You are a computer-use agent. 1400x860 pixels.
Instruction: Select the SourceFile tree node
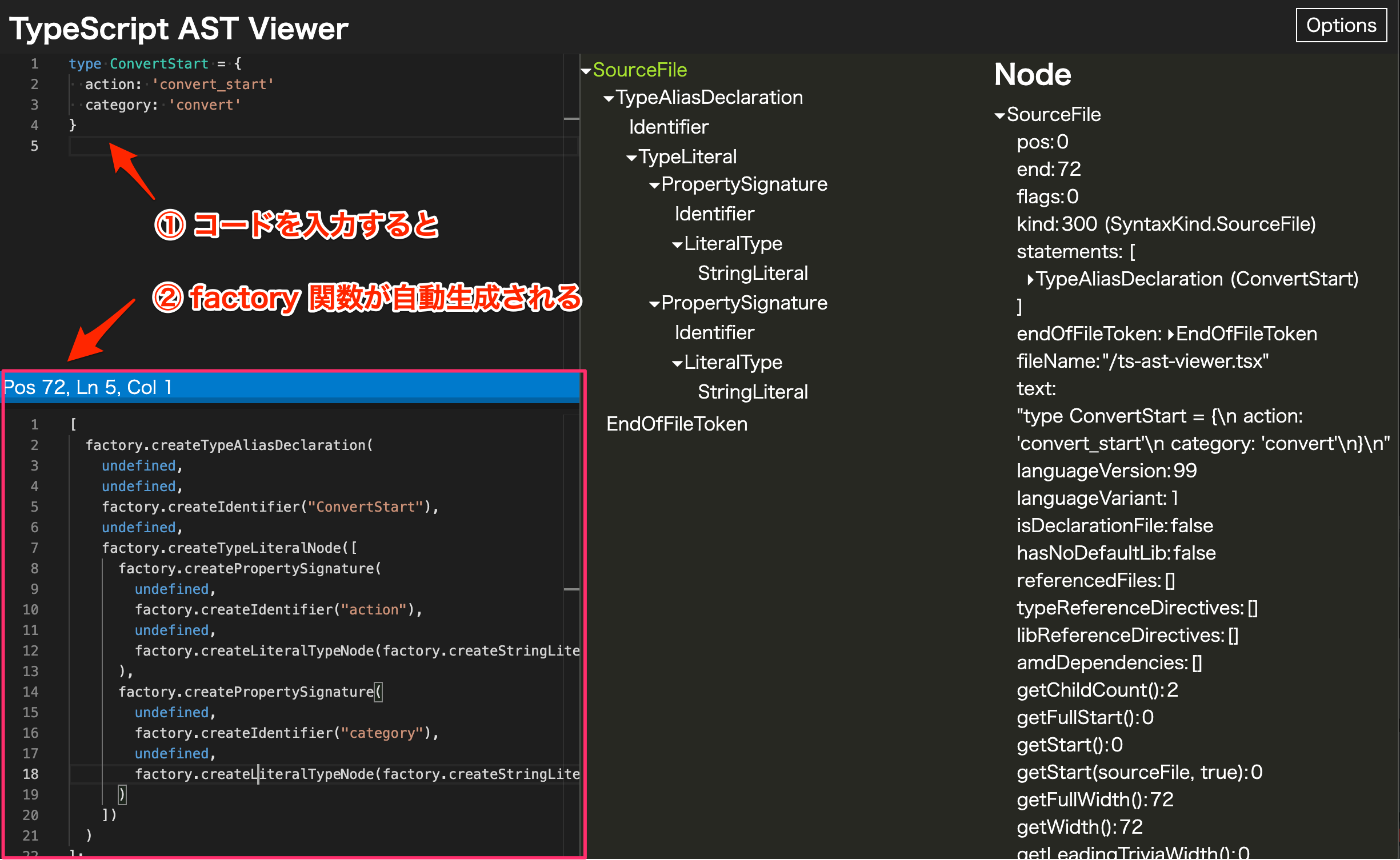coord(640,70)
